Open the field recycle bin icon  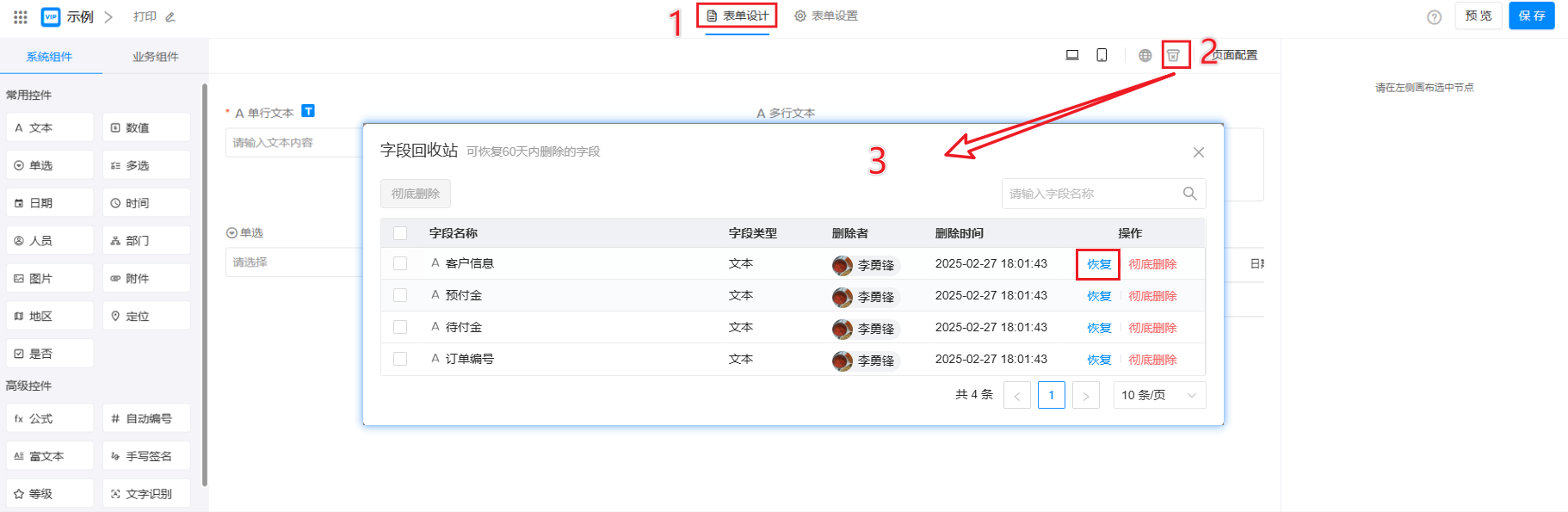click(x=1173, y=55)
